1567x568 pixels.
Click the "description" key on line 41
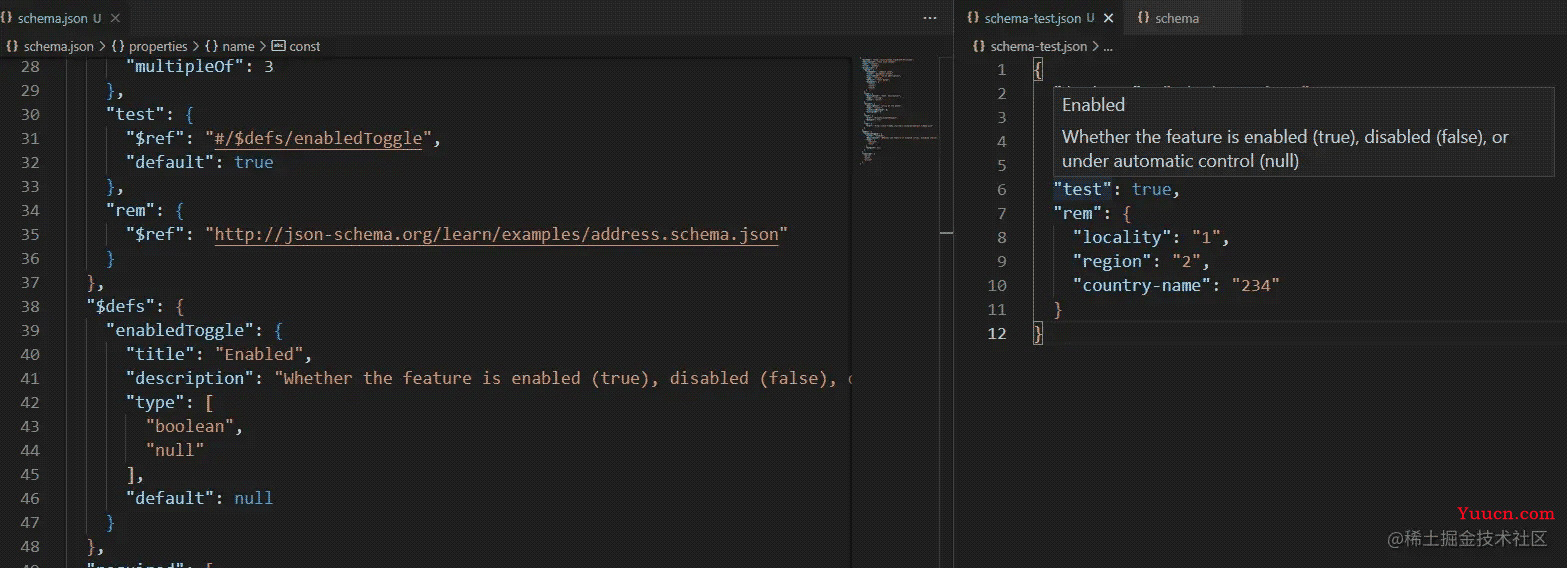pos(190,378)
